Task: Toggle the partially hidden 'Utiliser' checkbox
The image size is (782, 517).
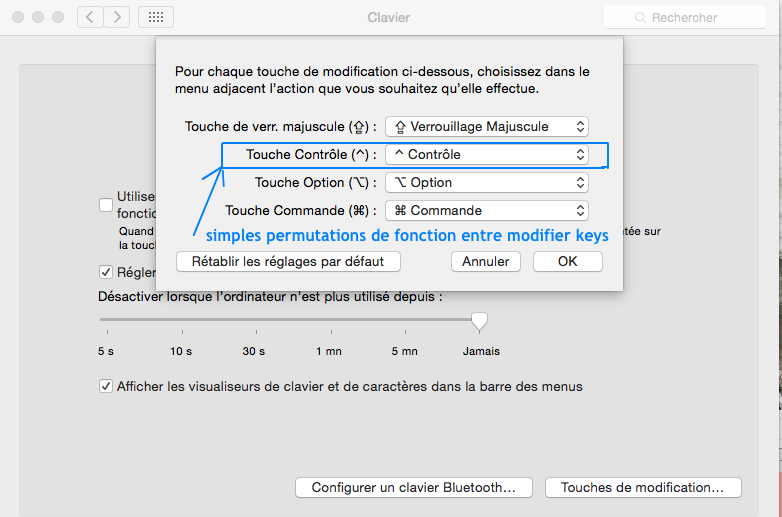Action: 106,205
